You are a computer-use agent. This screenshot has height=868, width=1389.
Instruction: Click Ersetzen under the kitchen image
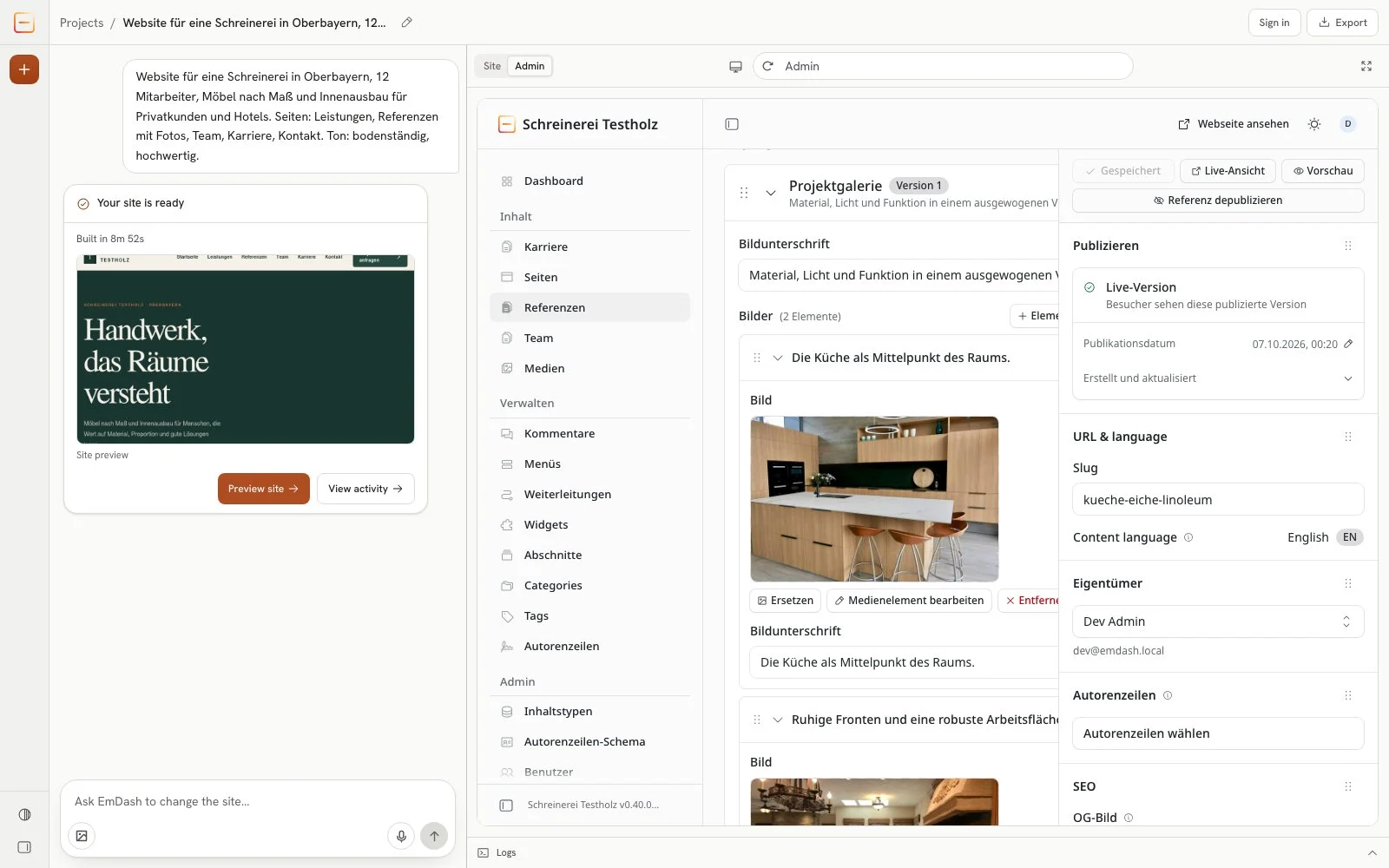(x=785, y=601)
